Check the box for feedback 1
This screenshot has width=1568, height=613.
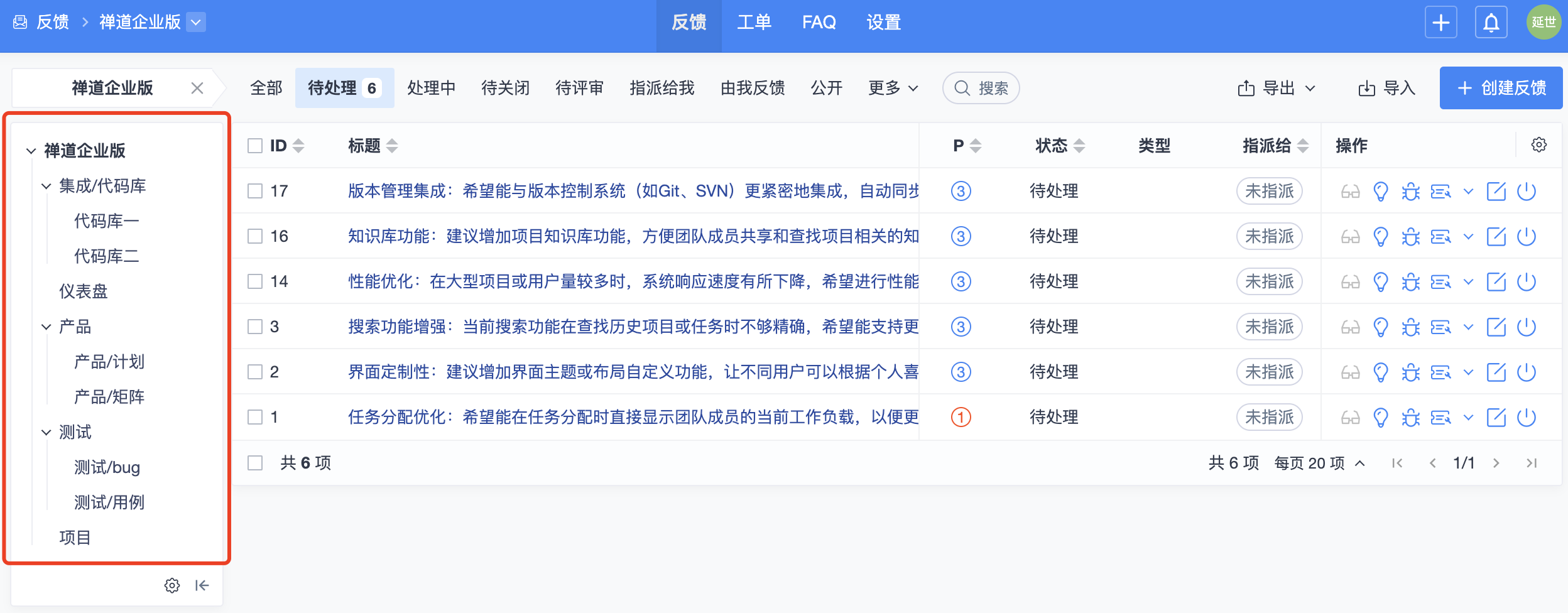pos(254,417)
